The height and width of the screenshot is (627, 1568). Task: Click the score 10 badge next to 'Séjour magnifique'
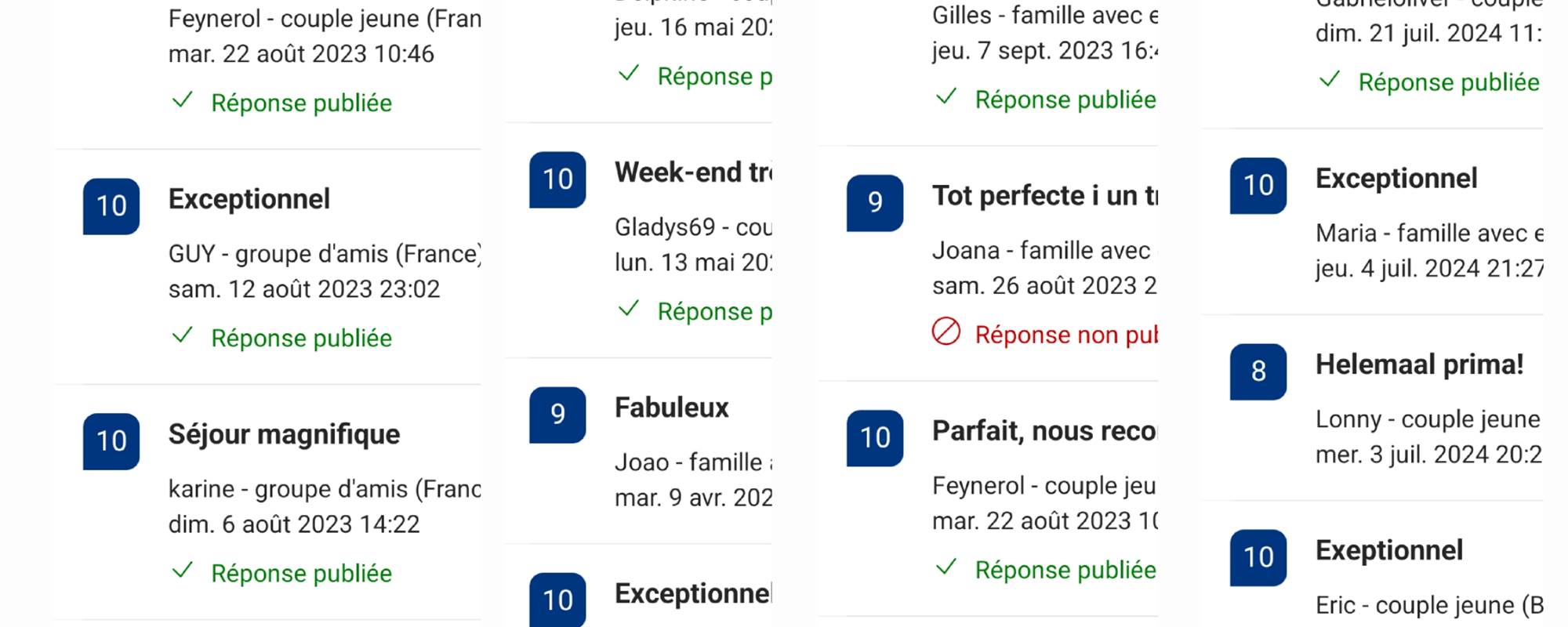[x=111, y=441]
